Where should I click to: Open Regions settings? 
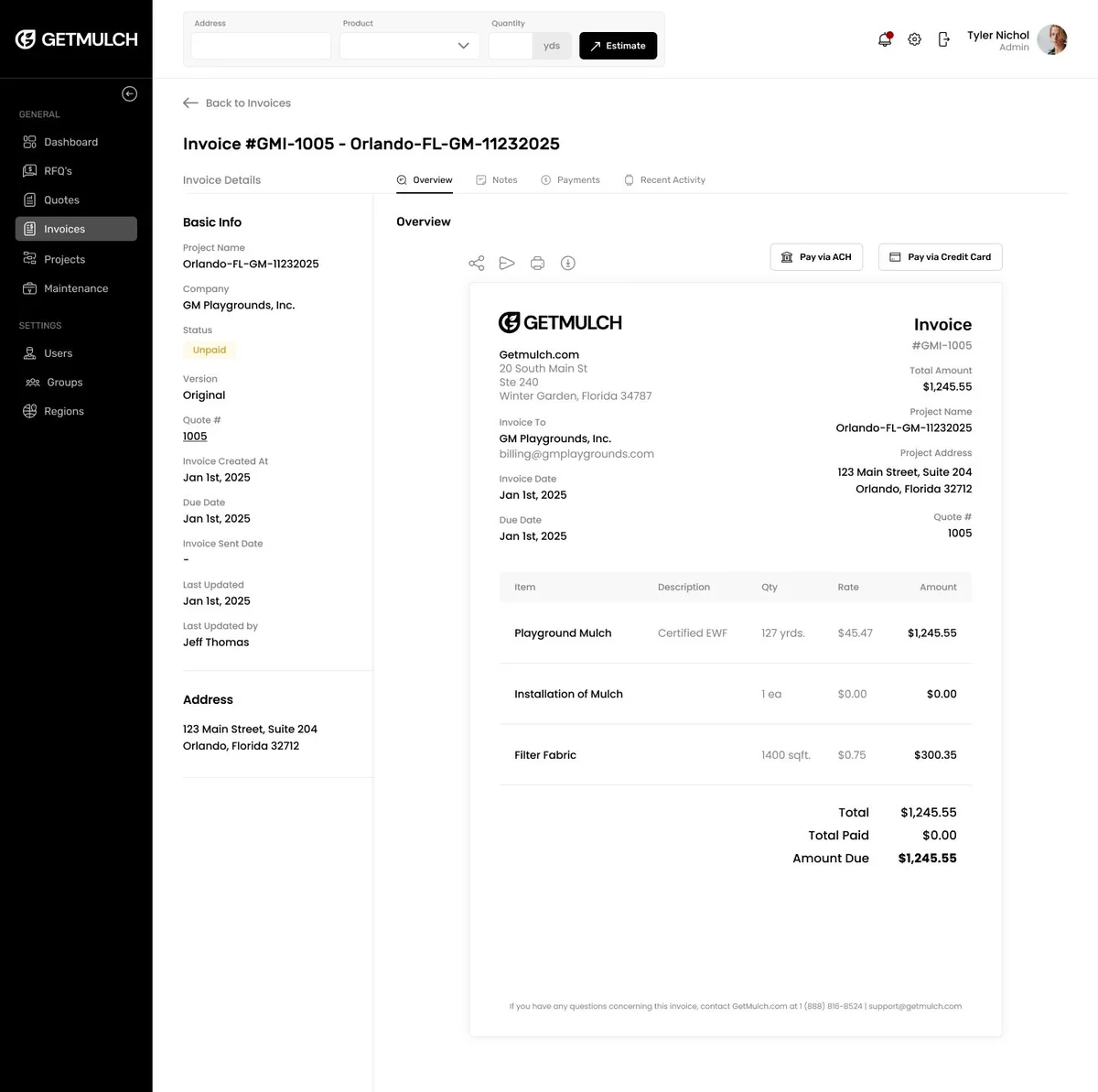pos(76,412)
